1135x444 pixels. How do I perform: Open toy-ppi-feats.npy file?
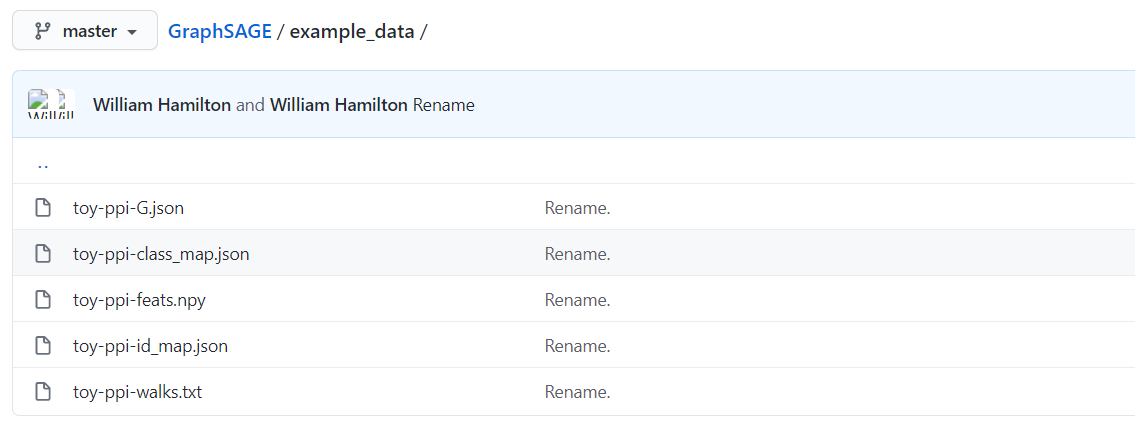coord(139,300)
